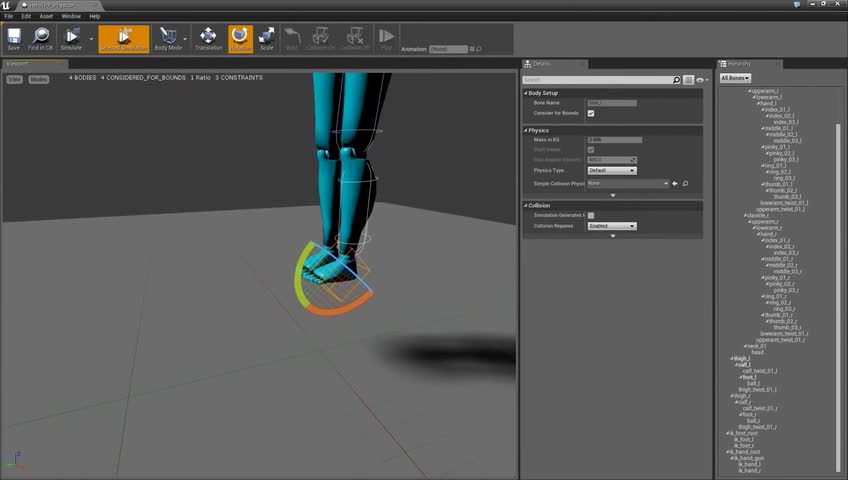Open the Collision Response dropdown
Screen dimensions: 848x480
[x=612, y=226]
